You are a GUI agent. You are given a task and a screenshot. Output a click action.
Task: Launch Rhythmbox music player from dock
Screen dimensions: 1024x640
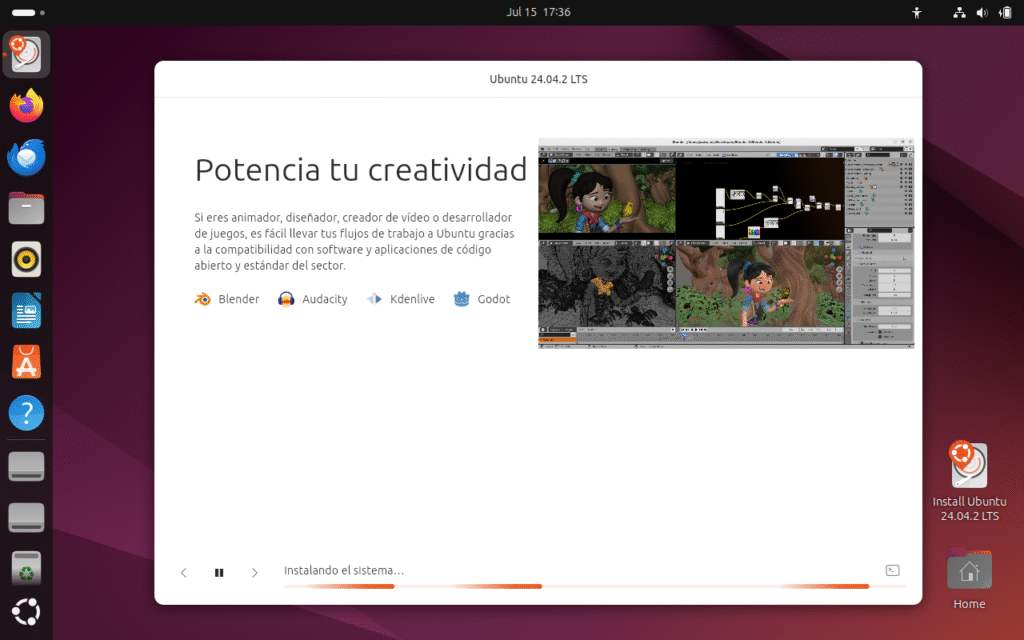click(26, 259)
